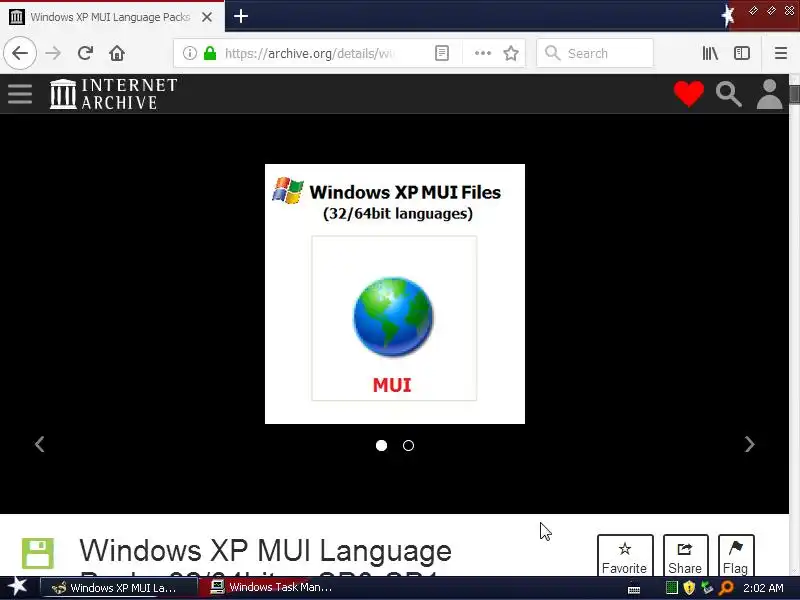The height and width of the screenshot is (600, 800).
Task: Click the page vertical scrollbar thumb
Action: [x=794, y=94]
